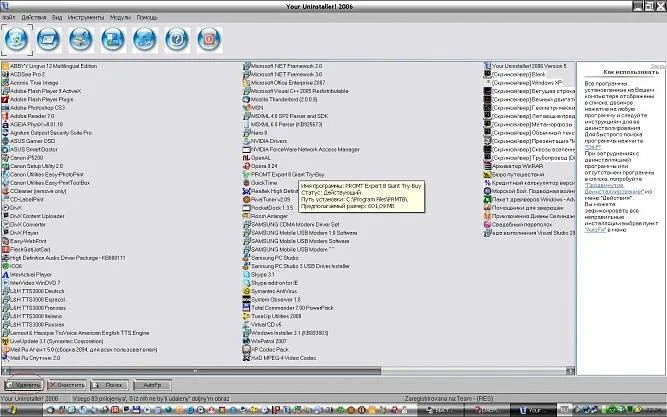Viewport: 667px width, 417px height.
Task: Open the Вид menu
Action: point(57,17)
